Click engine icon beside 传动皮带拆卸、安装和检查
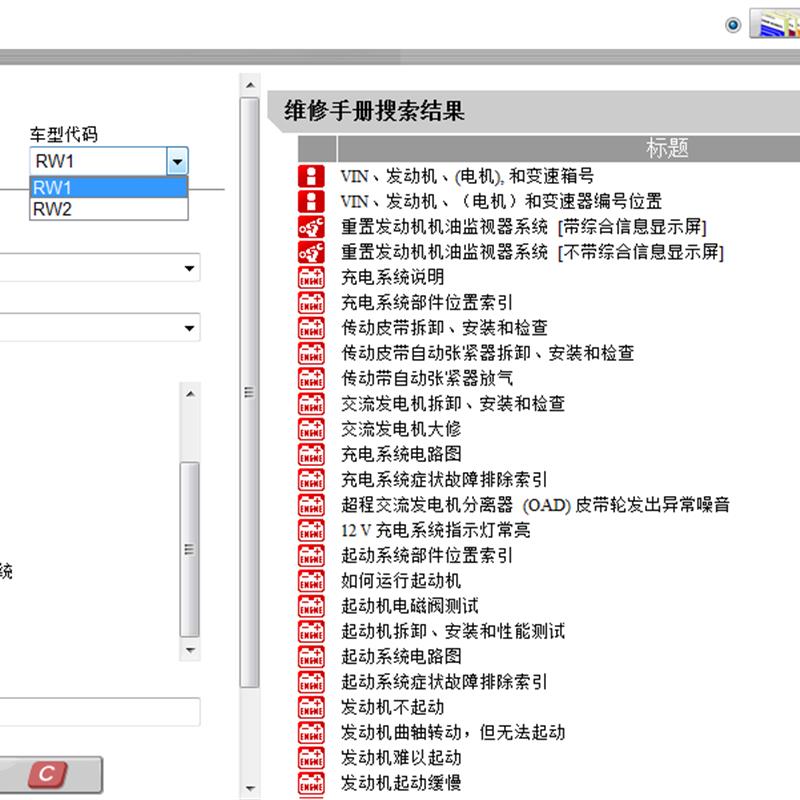The image size is (800, 800). point(311,328)
